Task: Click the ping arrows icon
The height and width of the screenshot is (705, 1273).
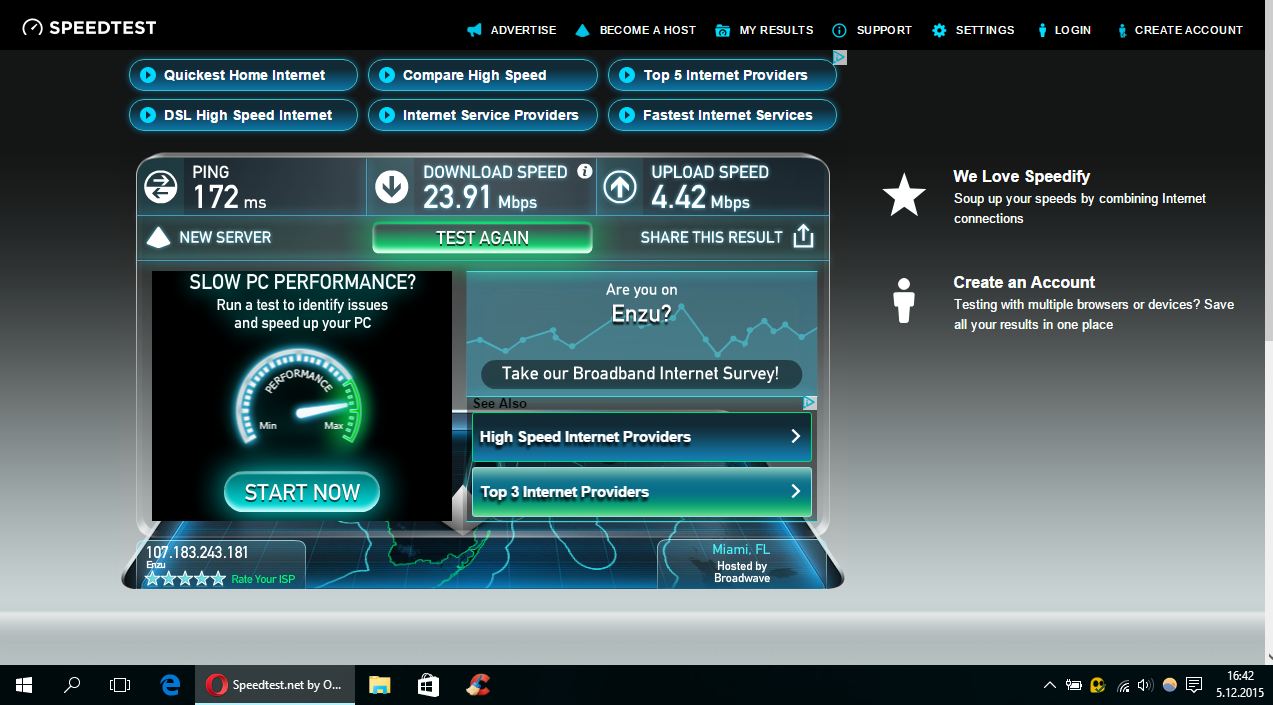Action: tap(161, 187)
